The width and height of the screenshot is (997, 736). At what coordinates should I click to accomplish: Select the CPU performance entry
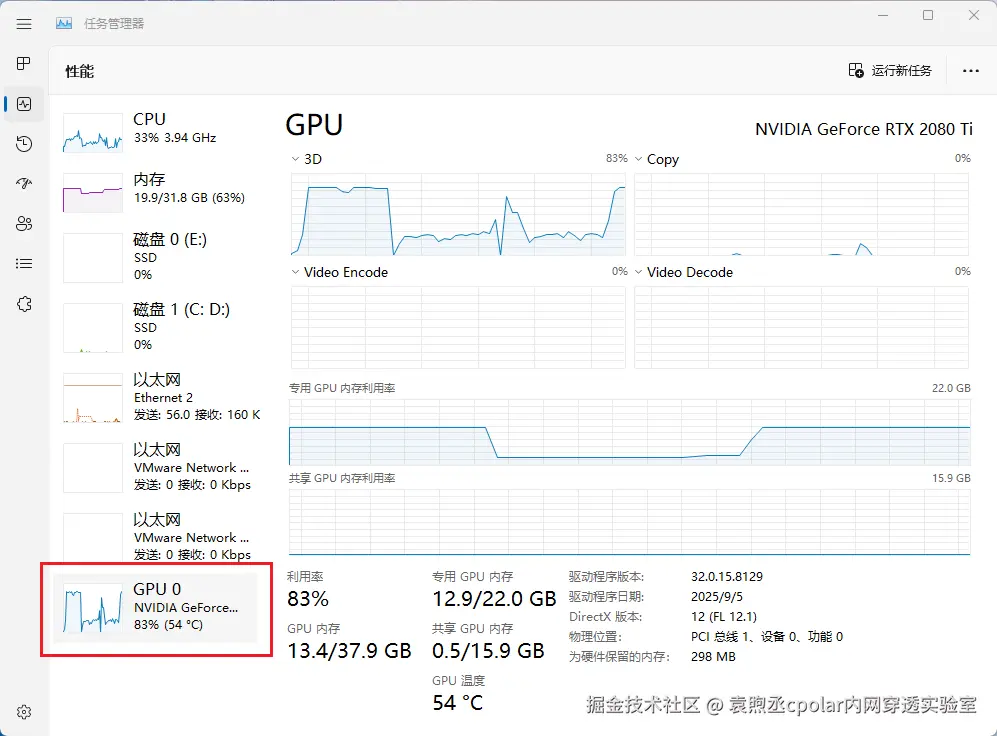[x=160, y=129]
